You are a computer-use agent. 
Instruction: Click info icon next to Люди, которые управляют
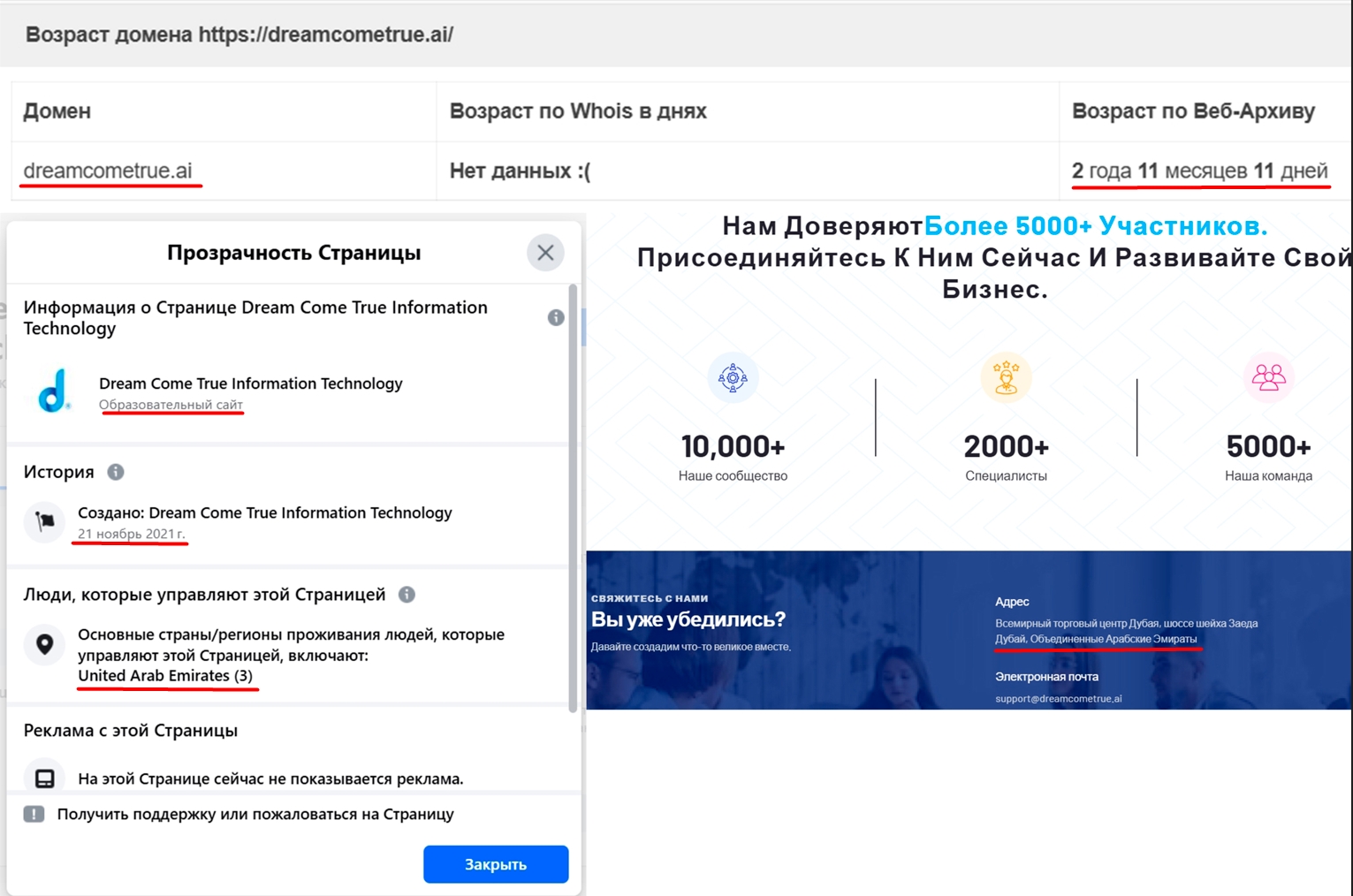click(407, 595)
